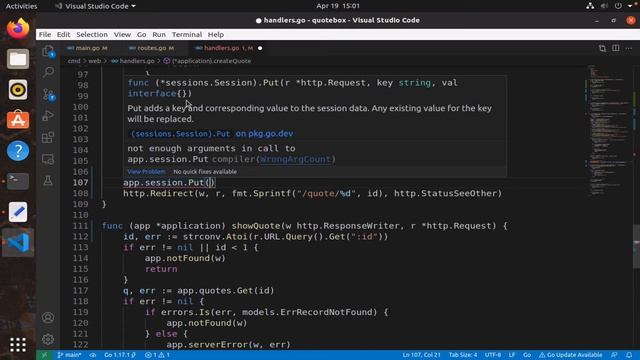Change Tab Size: 4 indentation setting
Viewport: 640px width, 360px height.
pyautogui.click(x=462, y=355)
